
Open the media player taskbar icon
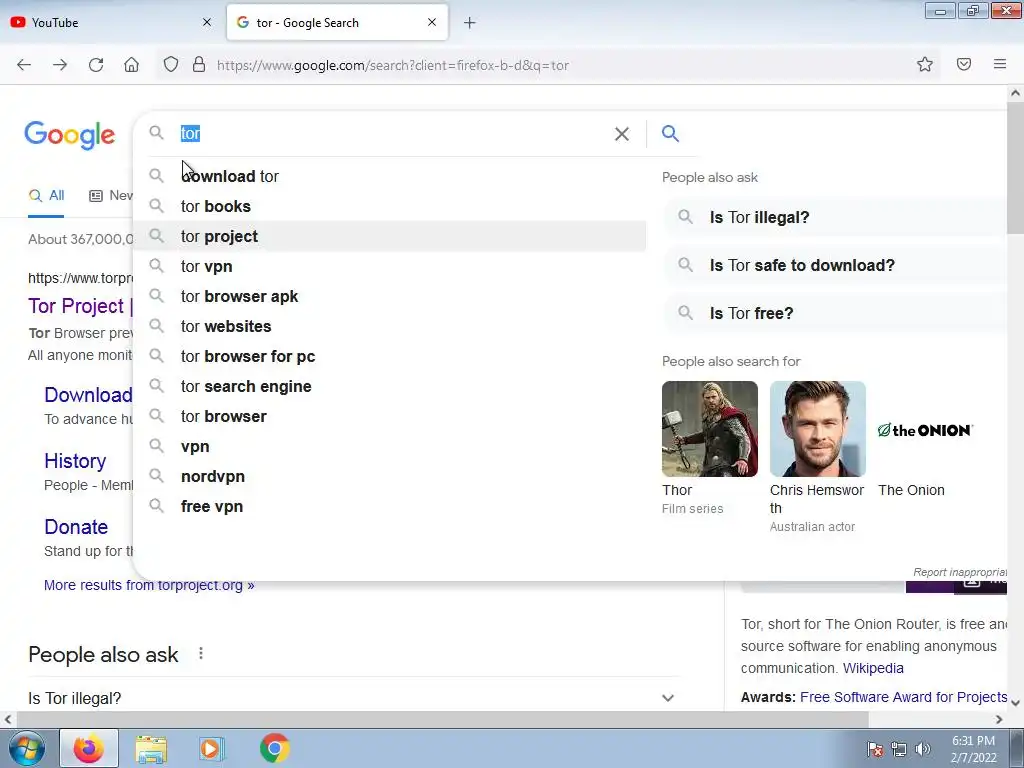tap(212, 748)
